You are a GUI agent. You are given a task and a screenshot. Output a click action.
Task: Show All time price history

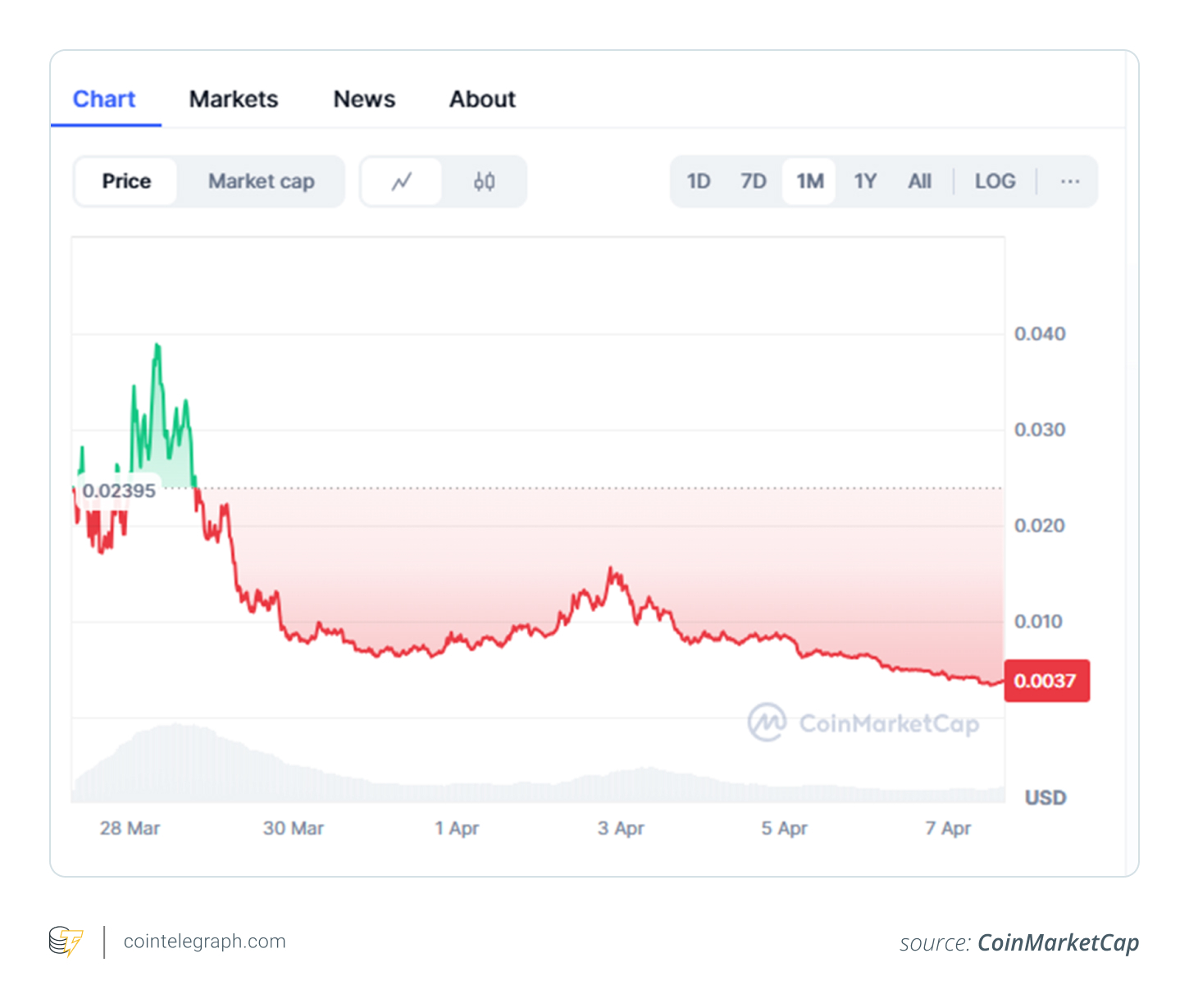919,181
